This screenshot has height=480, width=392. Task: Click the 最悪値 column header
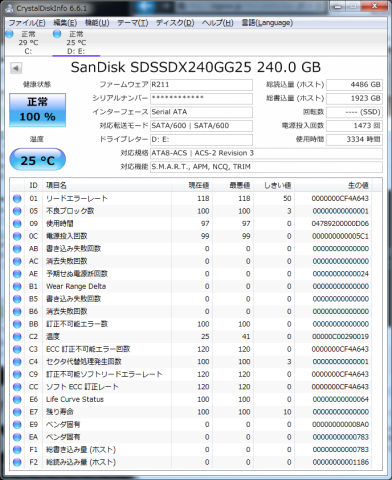[x=233, y=185]
